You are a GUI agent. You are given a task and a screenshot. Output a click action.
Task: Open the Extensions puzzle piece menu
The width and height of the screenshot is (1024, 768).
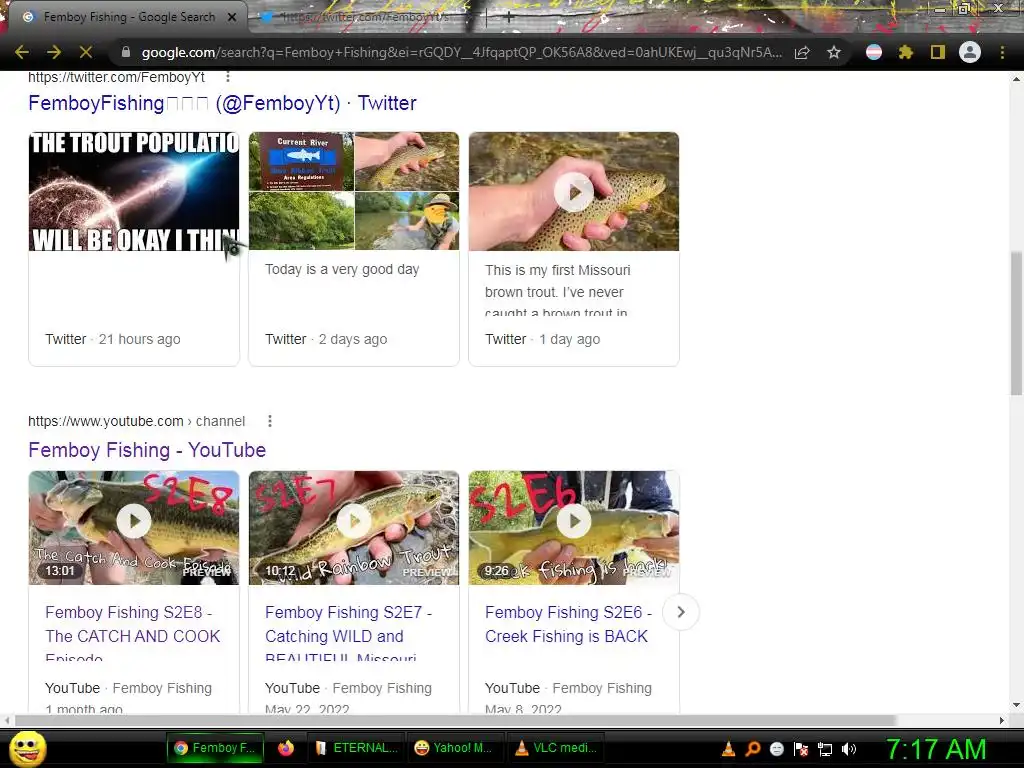click(906, 52)
